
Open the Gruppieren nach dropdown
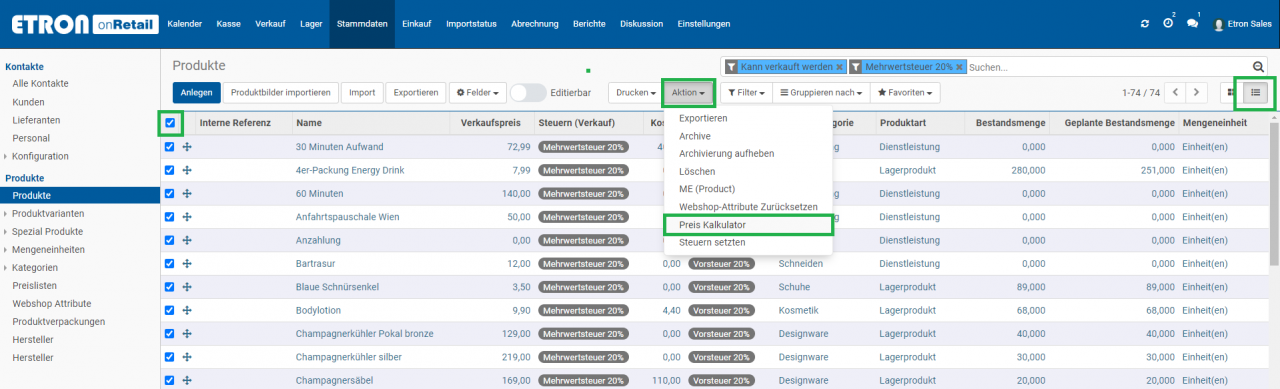[822, 92]
